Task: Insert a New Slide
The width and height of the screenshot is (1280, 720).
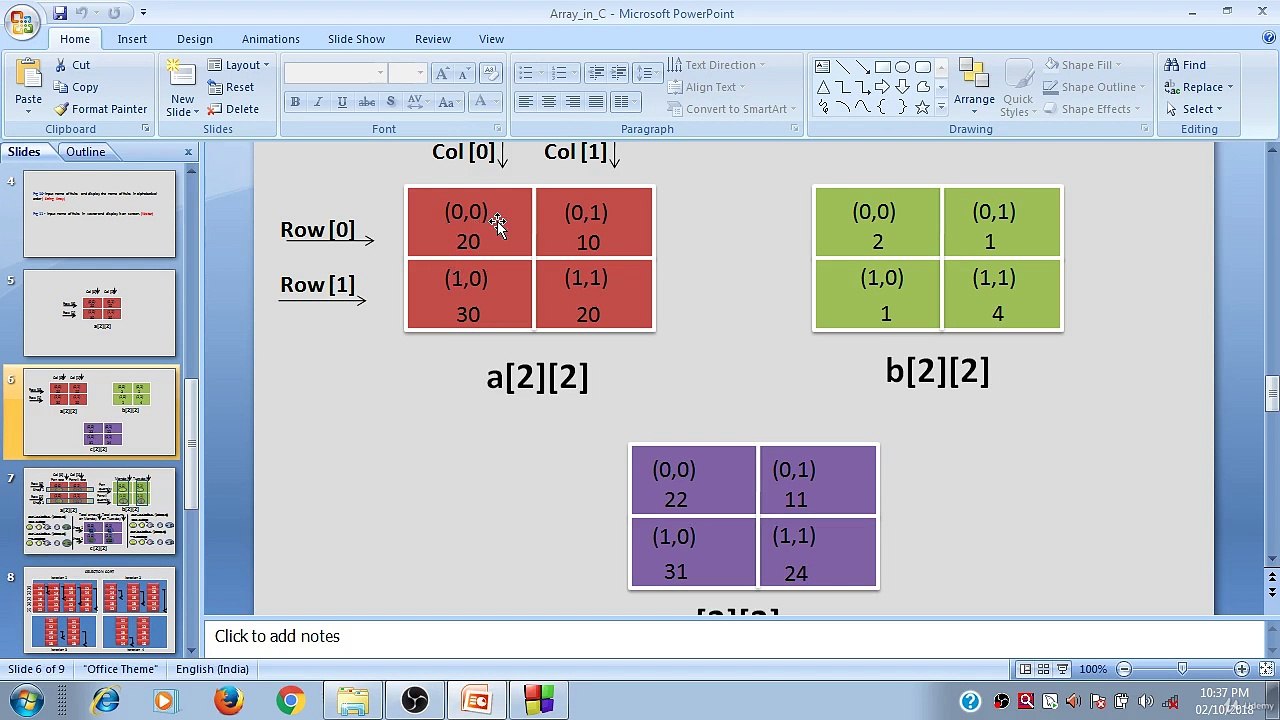Action: pos(182,88)
